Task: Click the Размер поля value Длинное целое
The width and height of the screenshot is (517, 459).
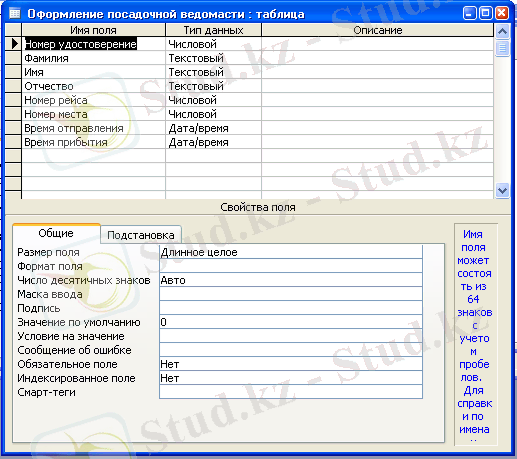Action: point(291,252)
